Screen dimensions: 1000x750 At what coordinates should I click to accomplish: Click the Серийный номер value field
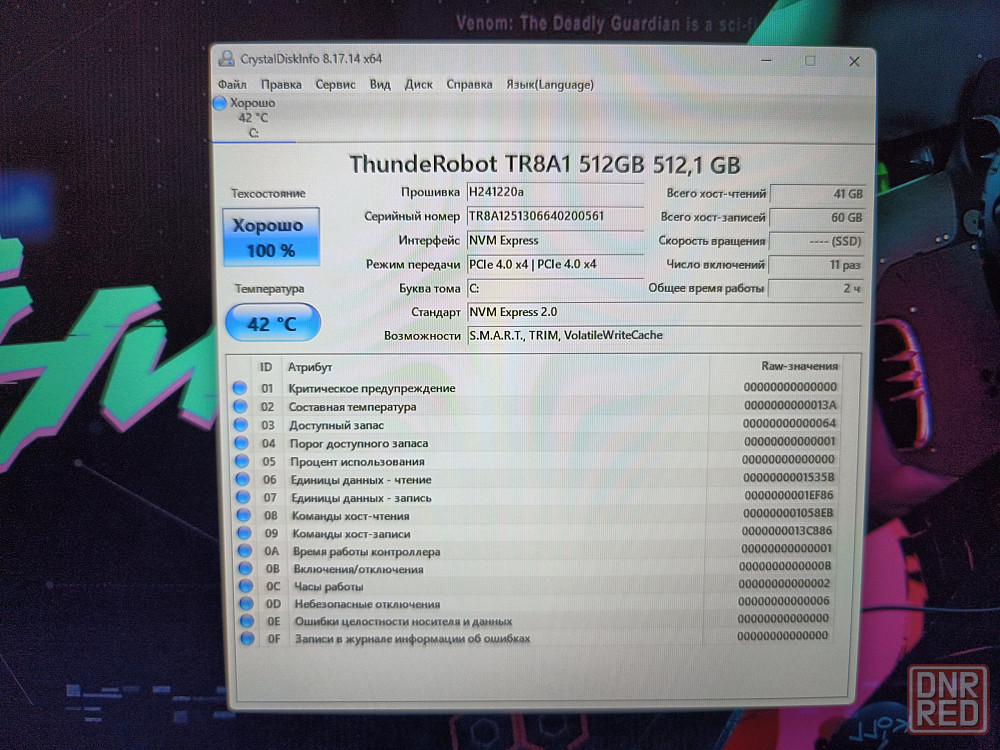click(x=554, y=217)
